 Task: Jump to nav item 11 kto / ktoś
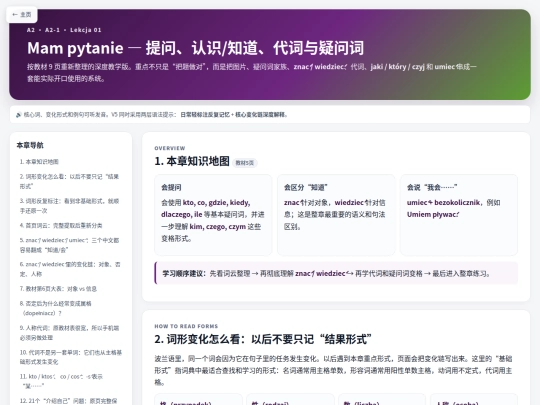coord(61,381)
